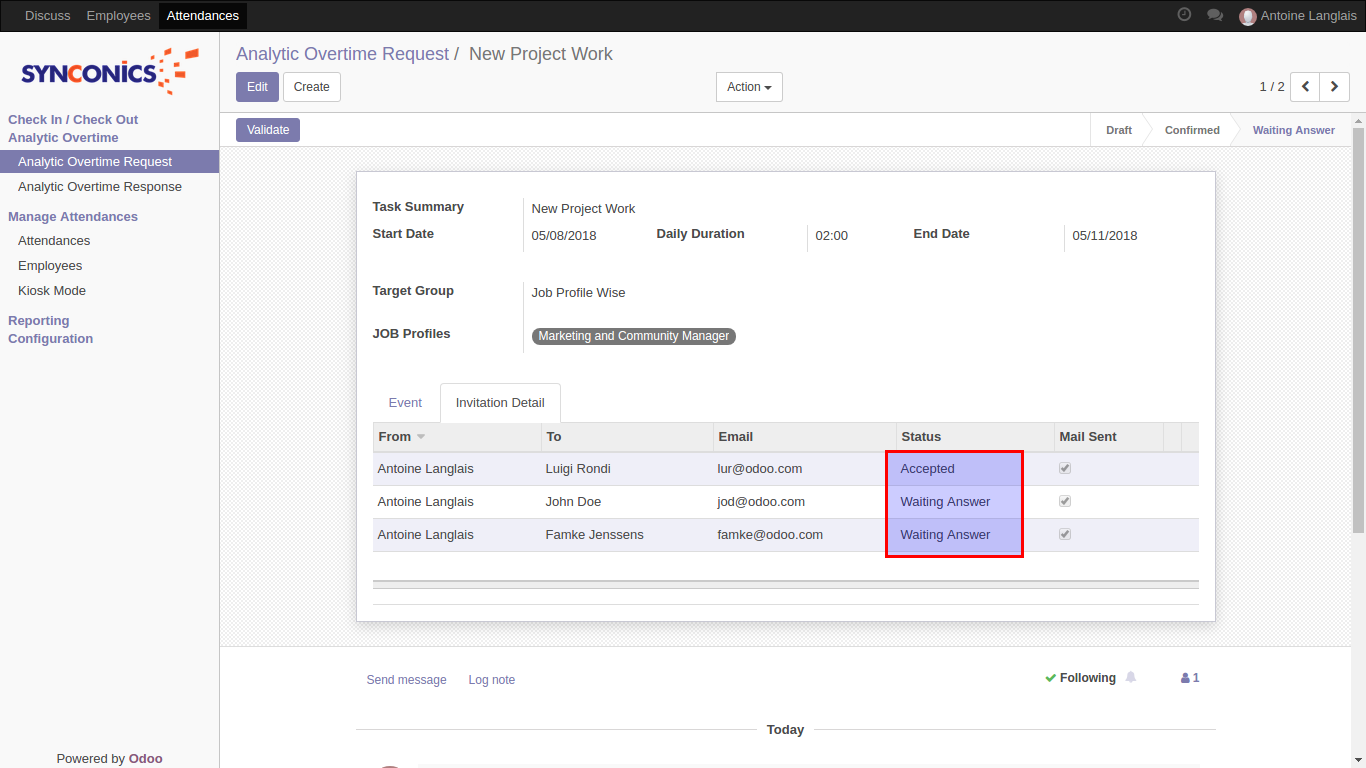Click the Synconics logo
This screenshot has height=768, width=1366.
click(110, 71)
